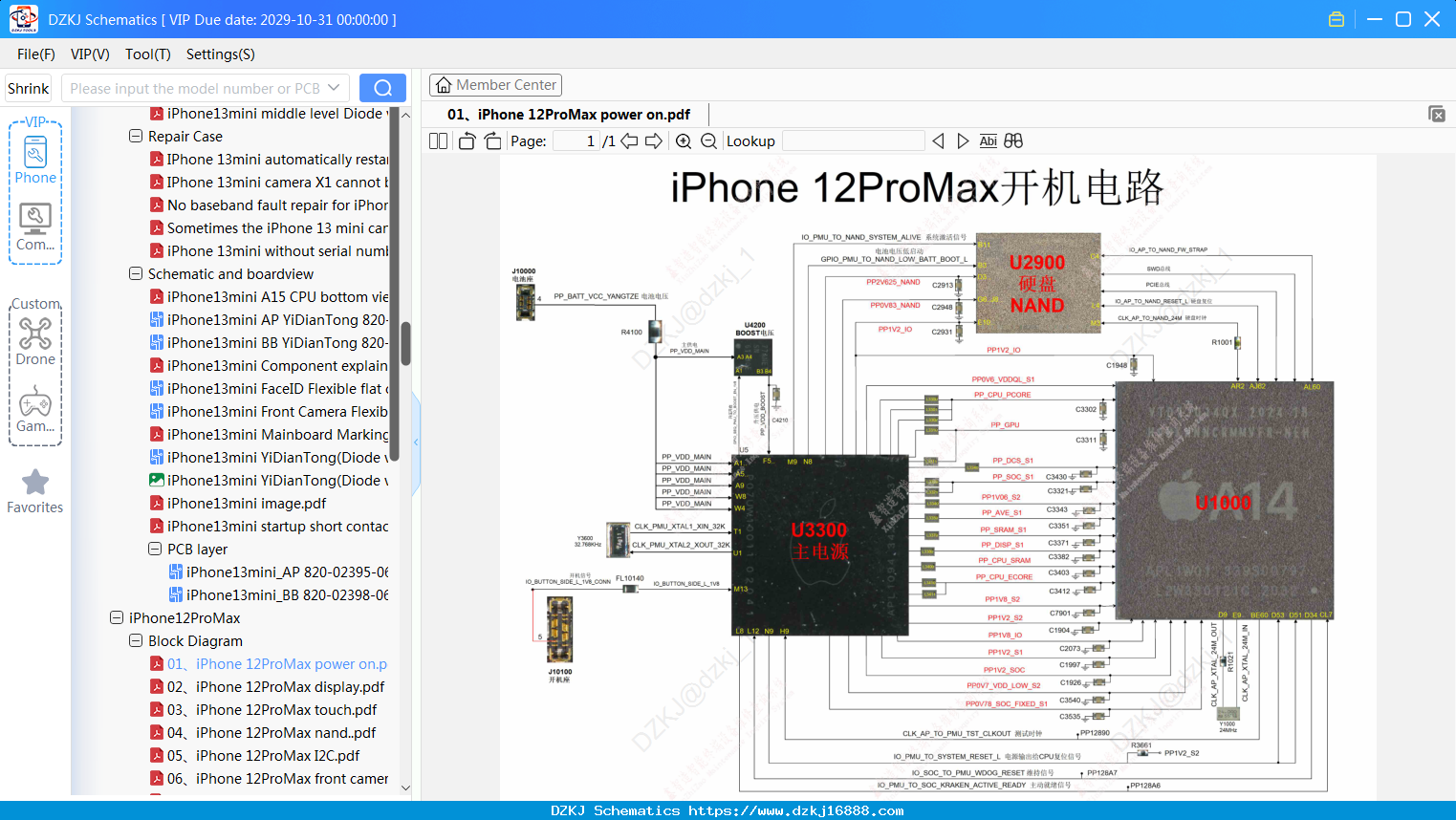Collapse the Schematic and boardview folder
1456x820 pixels.
pos(136,273)
